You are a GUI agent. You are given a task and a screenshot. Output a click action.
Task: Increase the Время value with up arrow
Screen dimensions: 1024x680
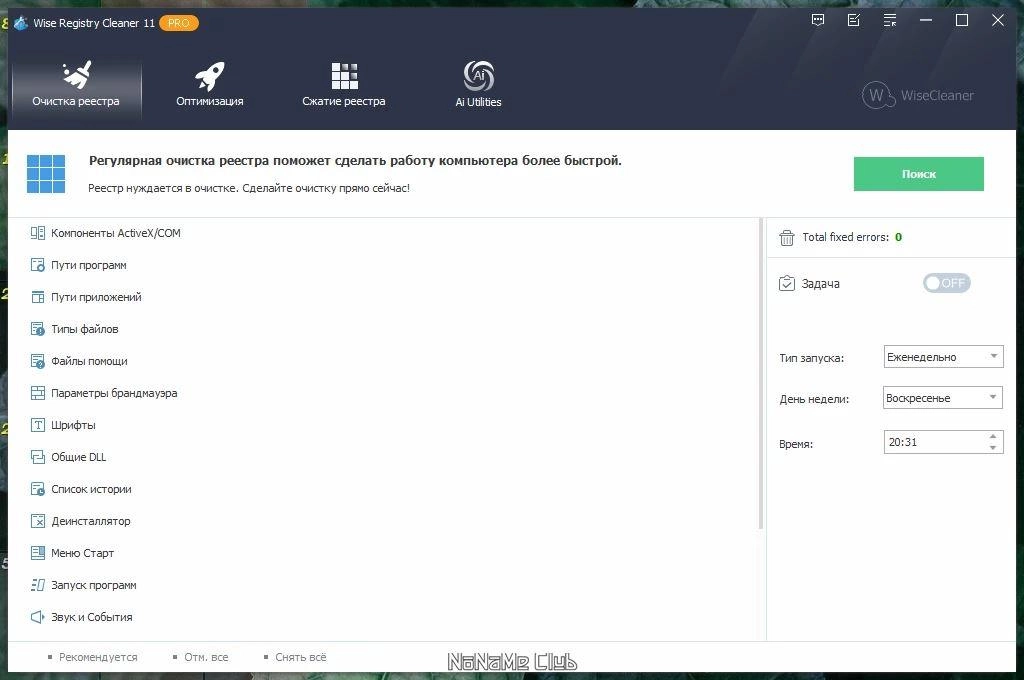[993, 436]
